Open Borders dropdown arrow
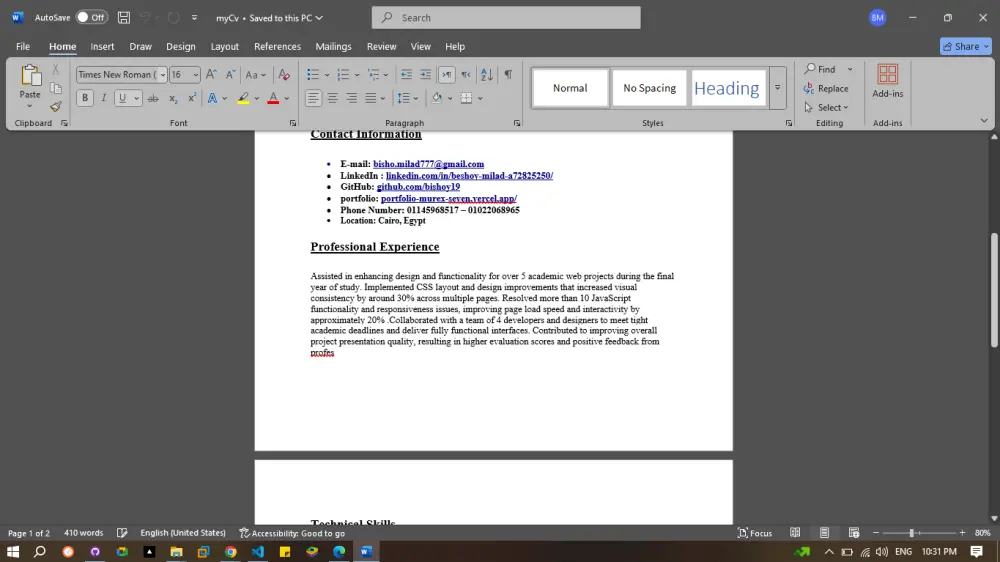Image resolution: width=1000 pixels, height=562 pixels. pos(480,98)
